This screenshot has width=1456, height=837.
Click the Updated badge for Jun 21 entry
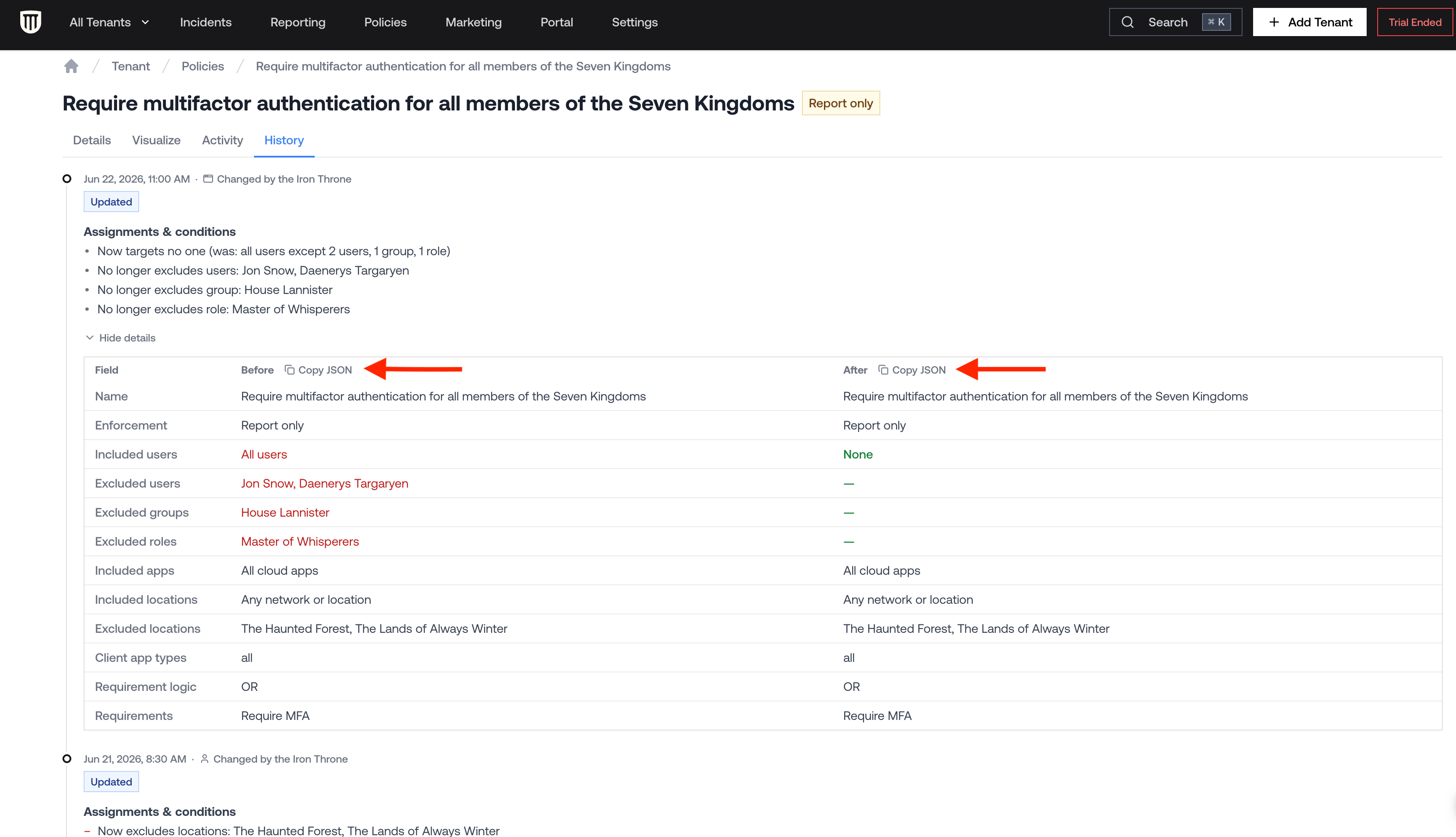pos(111,782)
